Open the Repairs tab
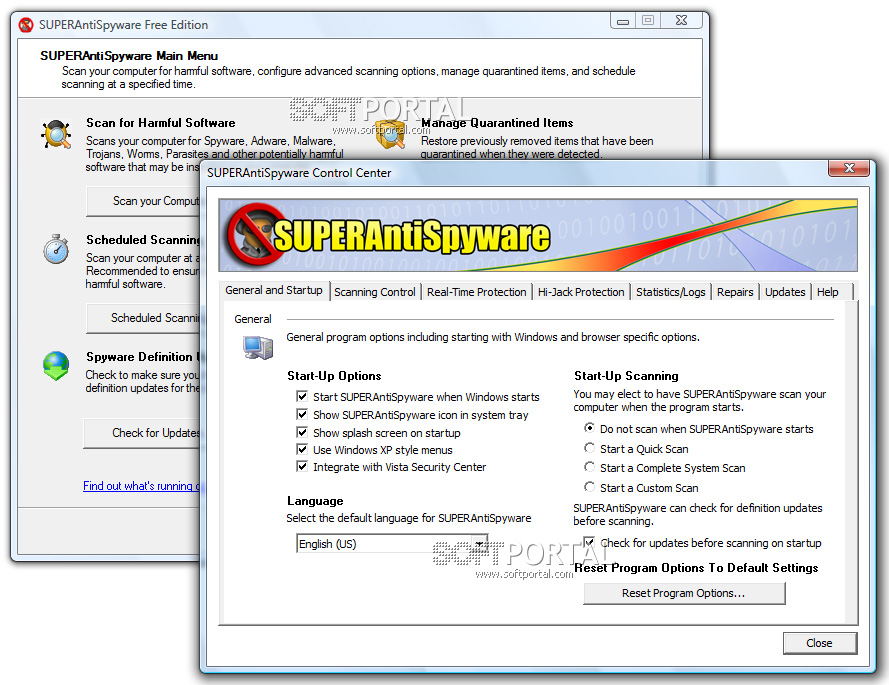This screenshot has height=685, width=889. [x=735, y=292]
